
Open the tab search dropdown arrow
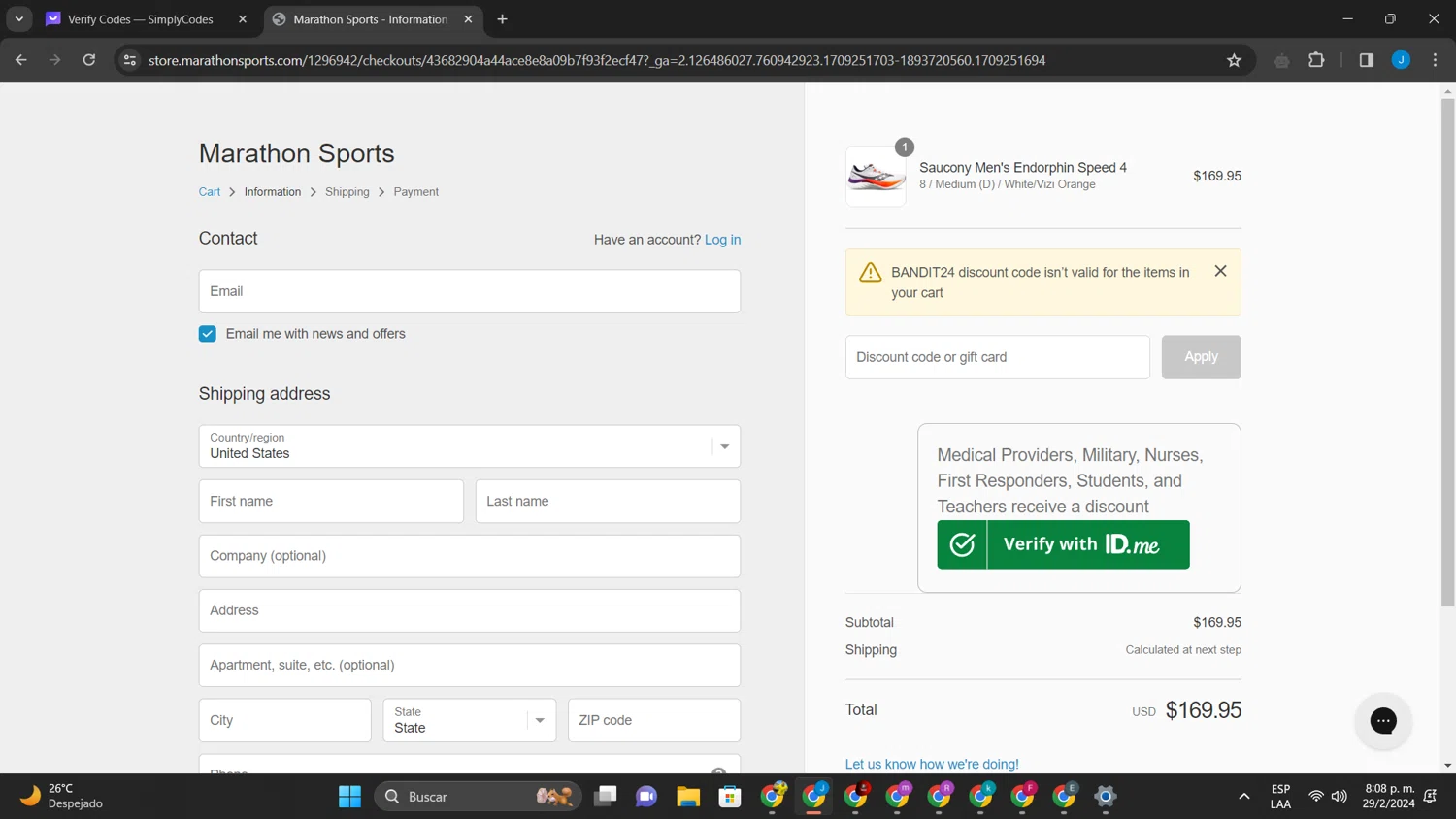tap(19, 19)
